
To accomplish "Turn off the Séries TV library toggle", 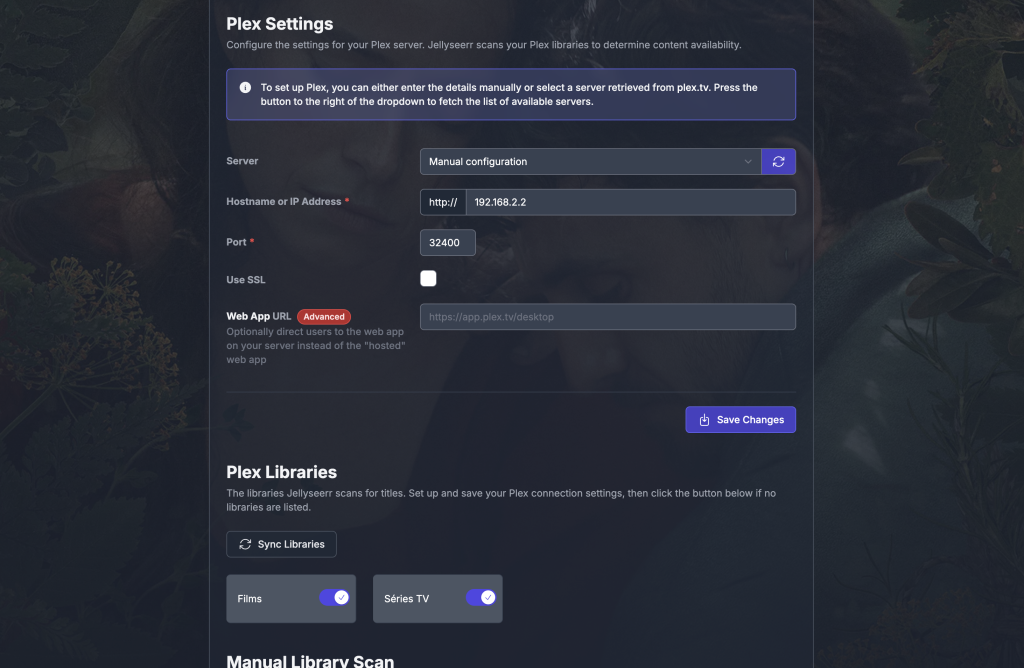I will point(481,597).
